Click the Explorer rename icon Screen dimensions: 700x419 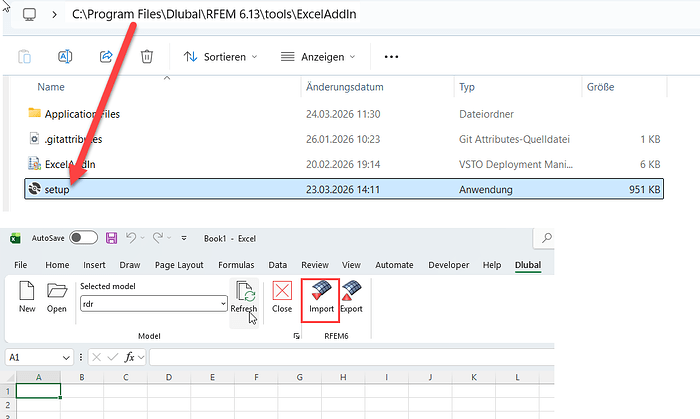(65, 57)
